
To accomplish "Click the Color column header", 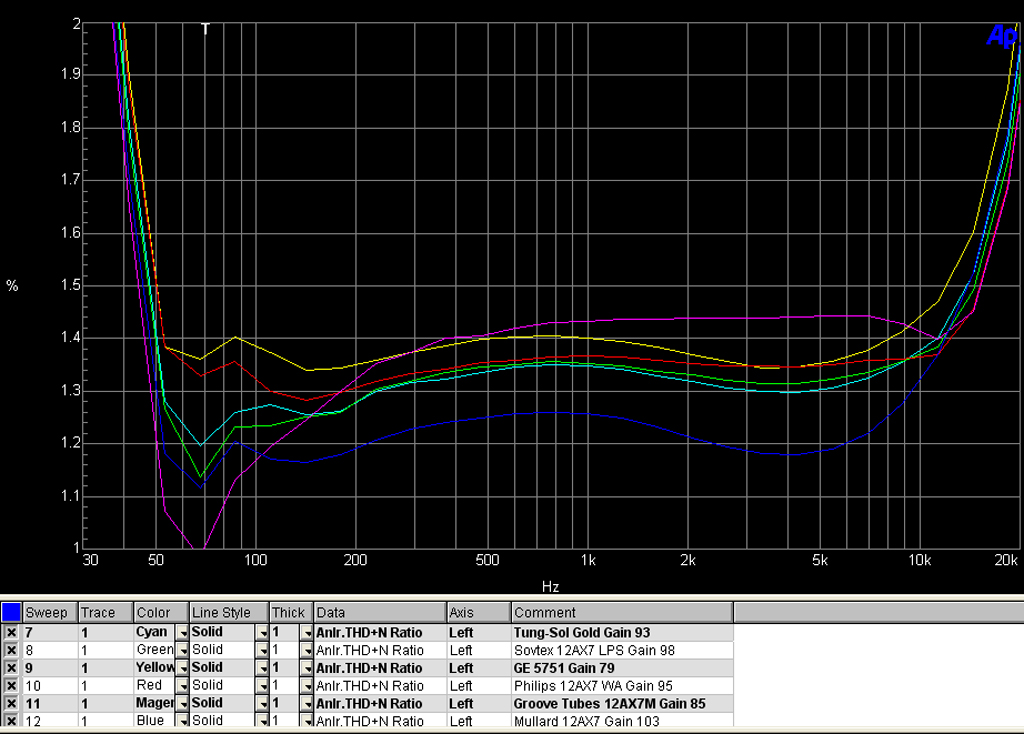I will (161, 613).
